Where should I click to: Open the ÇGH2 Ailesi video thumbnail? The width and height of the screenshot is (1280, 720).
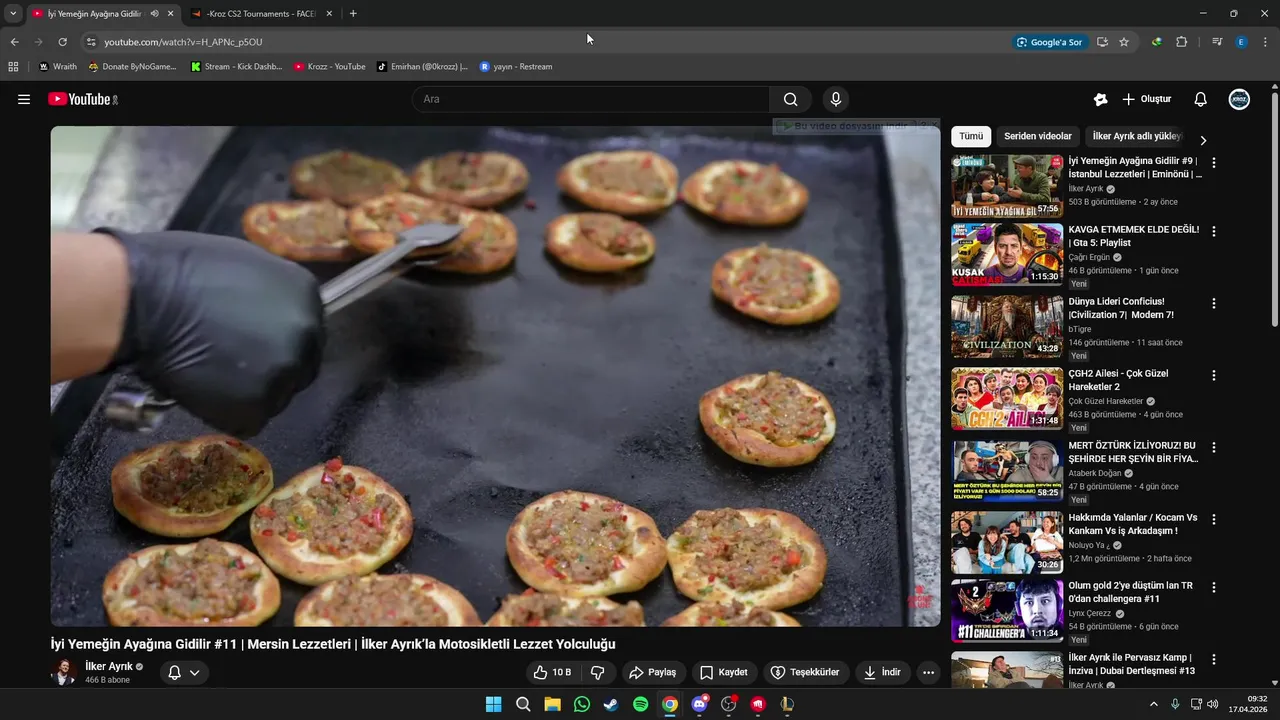tap(1007, 398)
